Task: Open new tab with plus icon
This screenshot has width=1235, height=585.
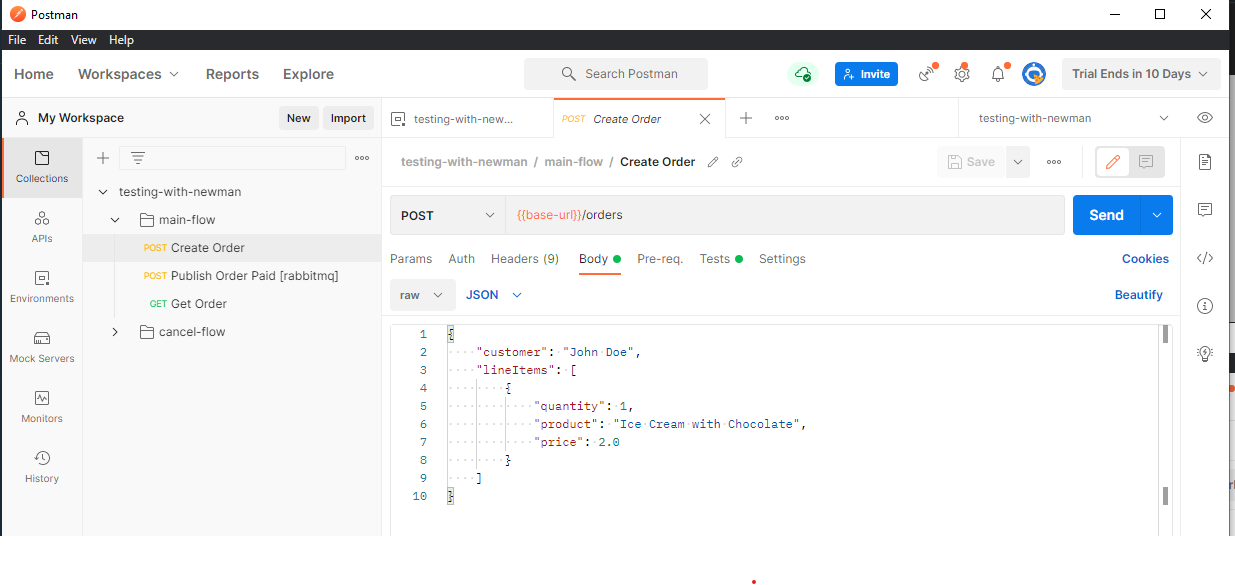Action: tap(746, 118)
